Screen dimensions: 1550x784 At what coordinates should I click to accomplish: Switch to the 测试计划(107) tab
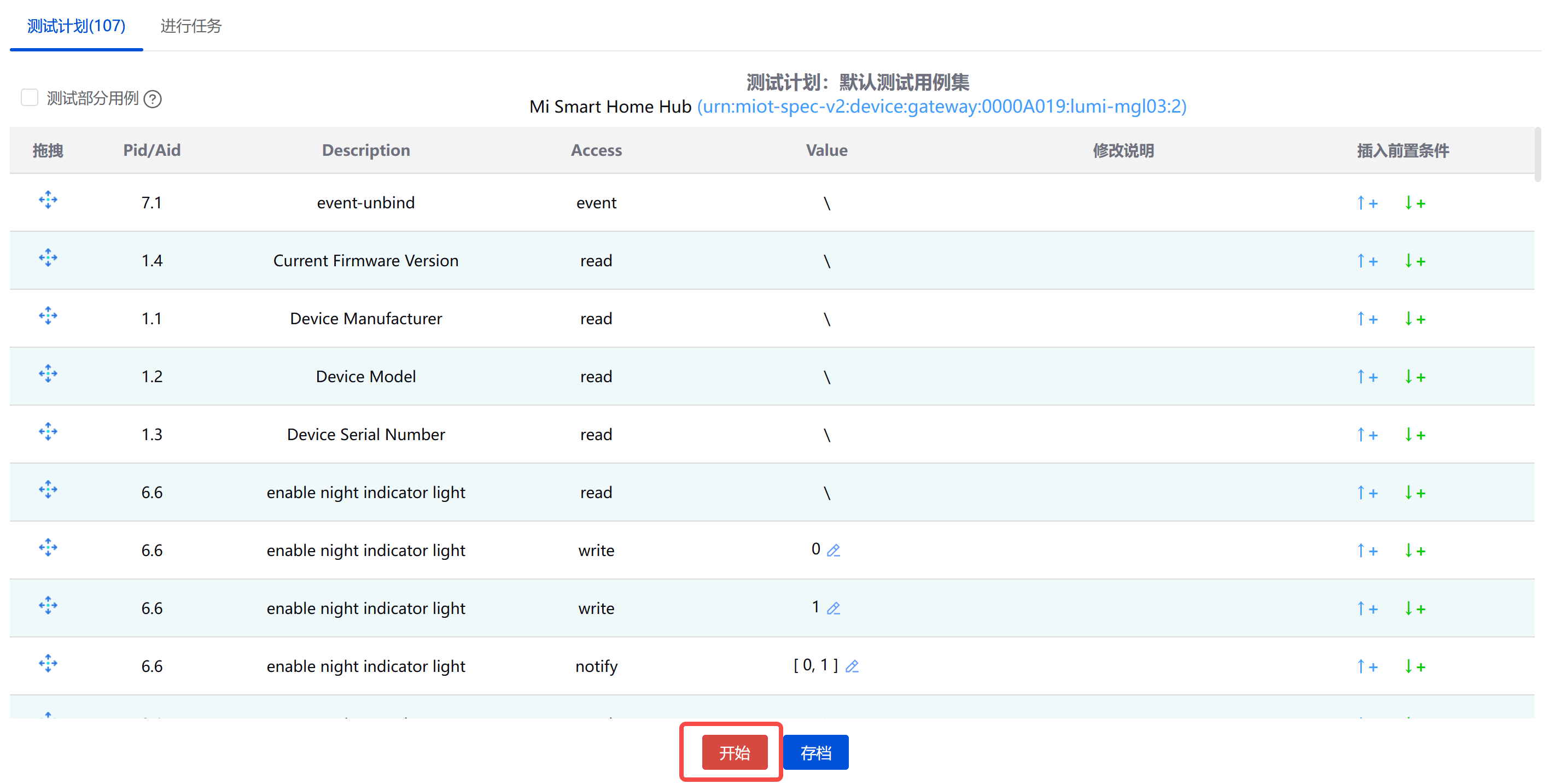pos(77,26)
